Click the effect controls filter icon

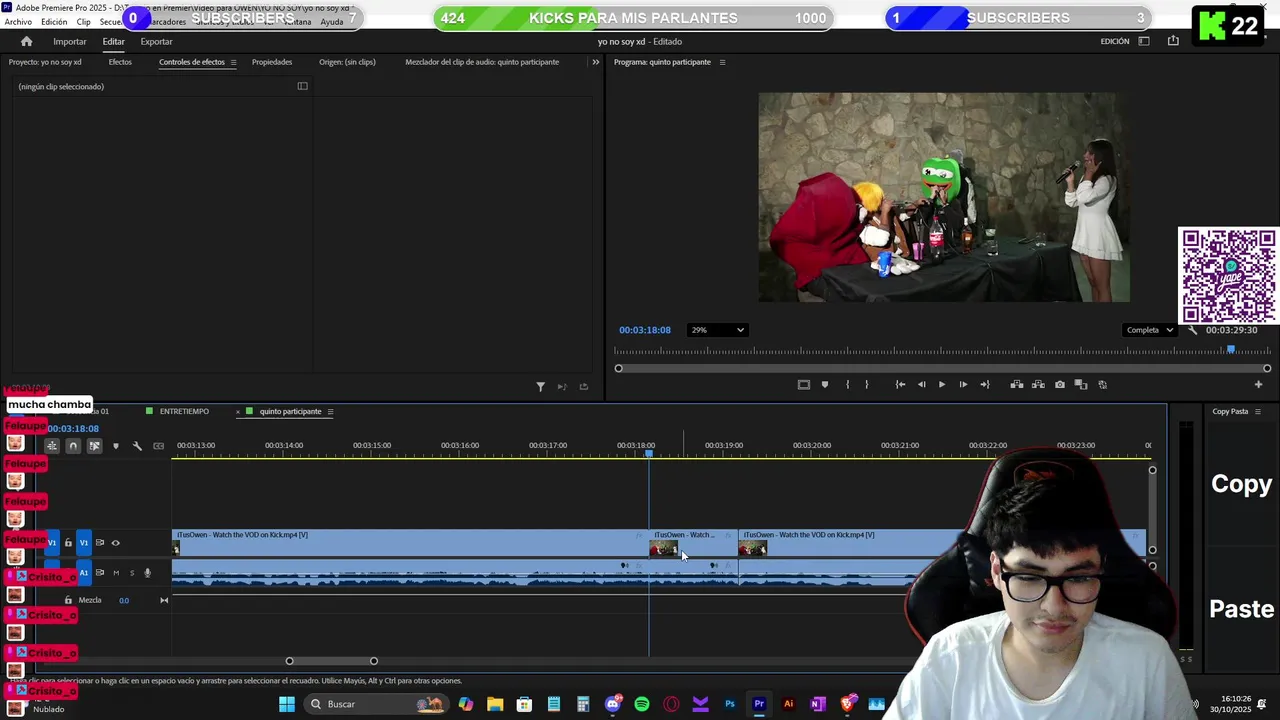click(540, 387)
